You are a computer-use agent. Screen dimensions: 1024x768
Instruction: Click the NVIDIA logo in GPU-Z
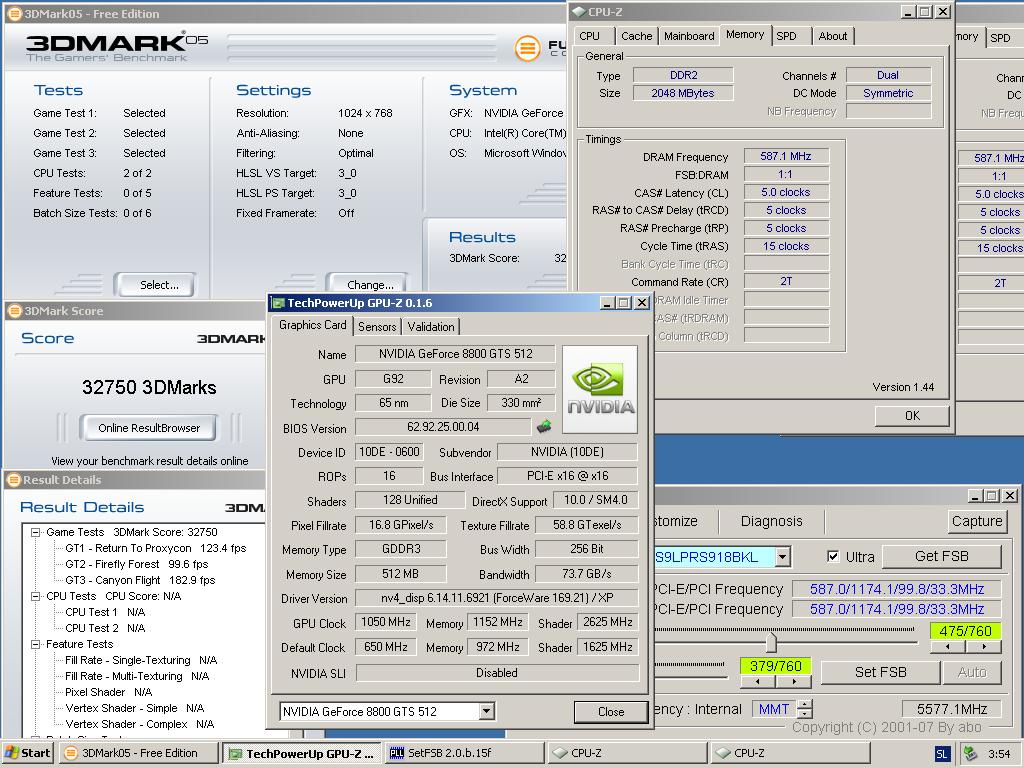click(x=600, y=389)
